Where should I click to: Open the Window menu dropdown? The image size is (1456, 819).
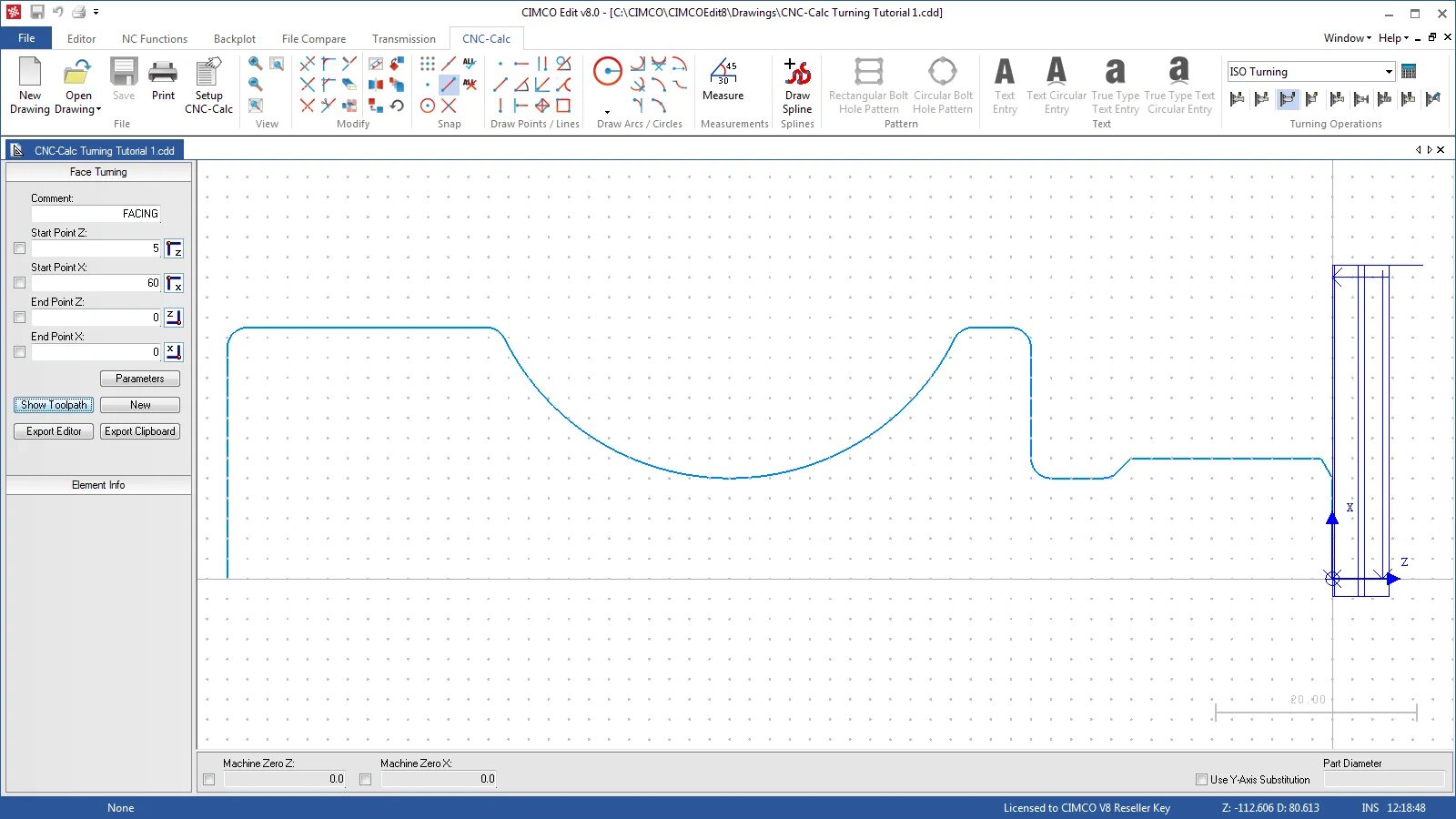pyautogui.click(x=1348, y=38)
